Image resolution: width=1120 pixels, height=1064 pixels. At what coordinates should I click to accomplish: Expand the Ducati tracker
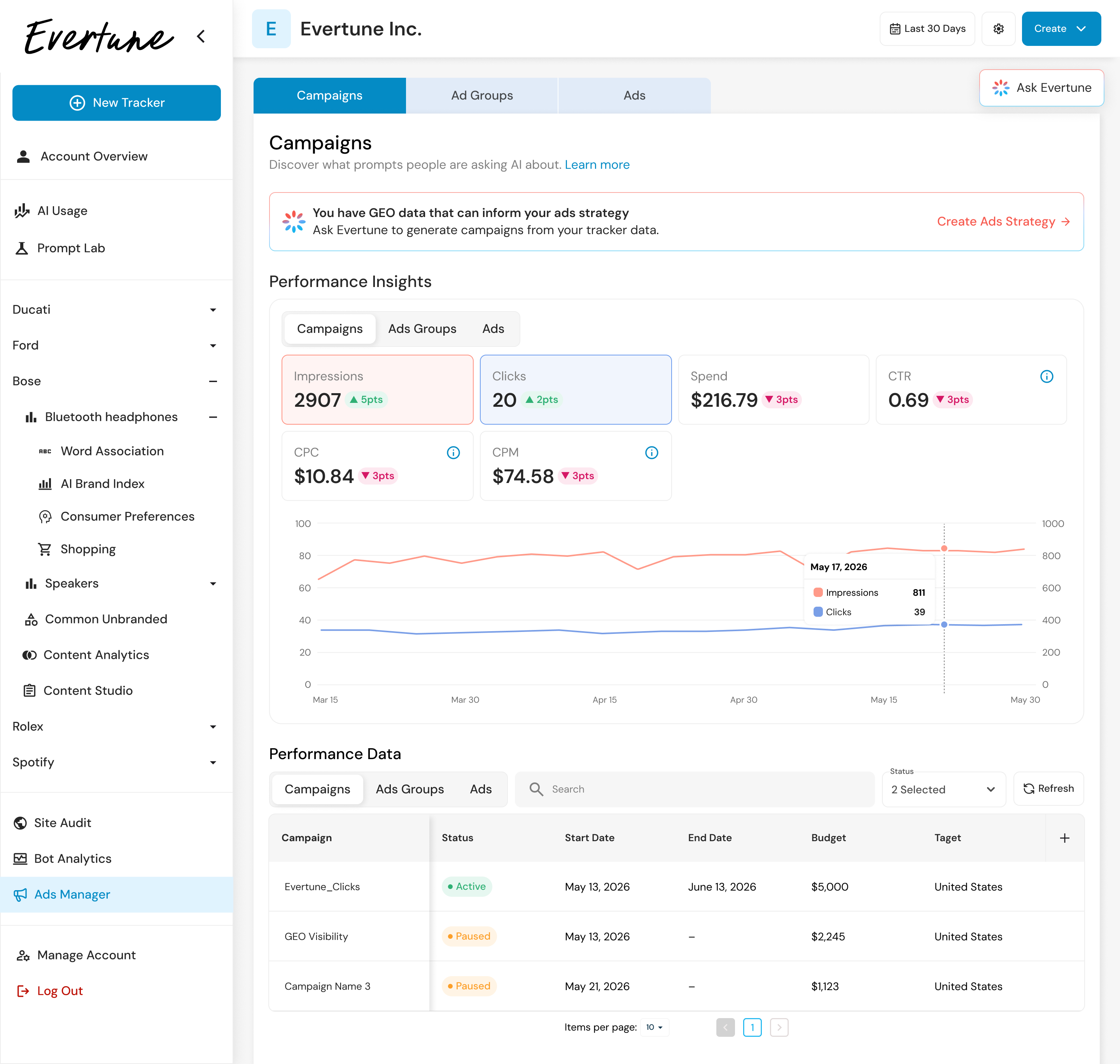click(x=213, y=310)
